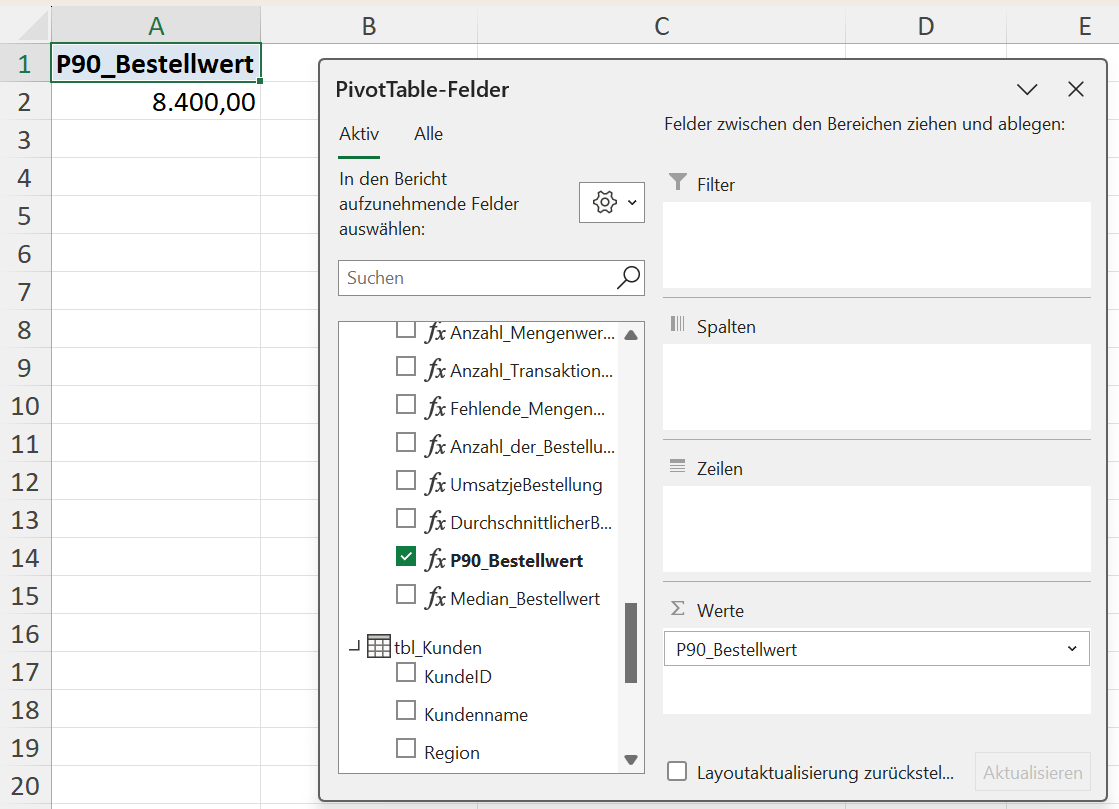Screen dimensions: 1119x809
Task: Click the fx icon beside UmsatzjeBestellung
Action: point(435,484)
